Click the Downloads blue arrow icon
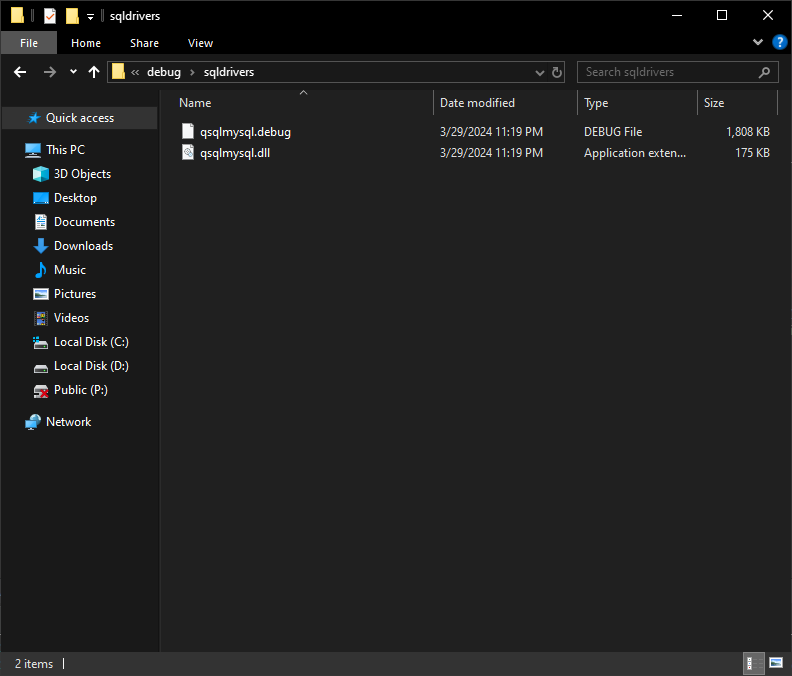This screenshot has height=676, width=792. 40,246
